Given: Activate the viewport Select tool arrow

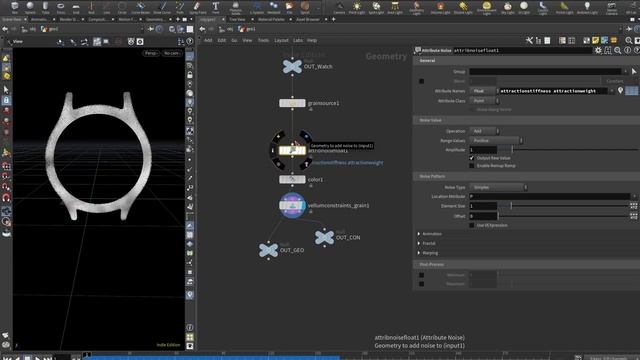Looking at the screenshot, I should pos(6,89).
